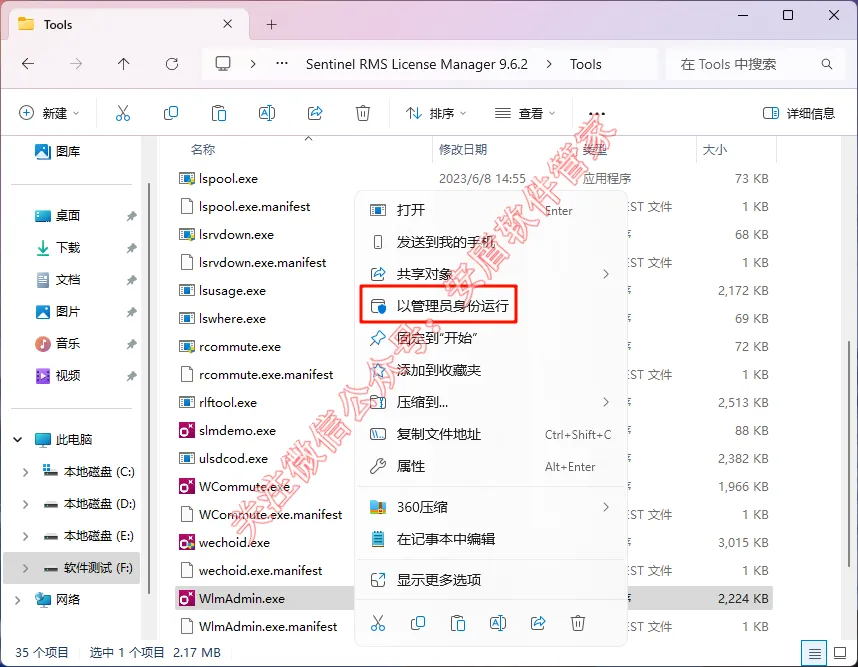Open 属性 from the context menu
Screen dimensions: 858x667
491,466
